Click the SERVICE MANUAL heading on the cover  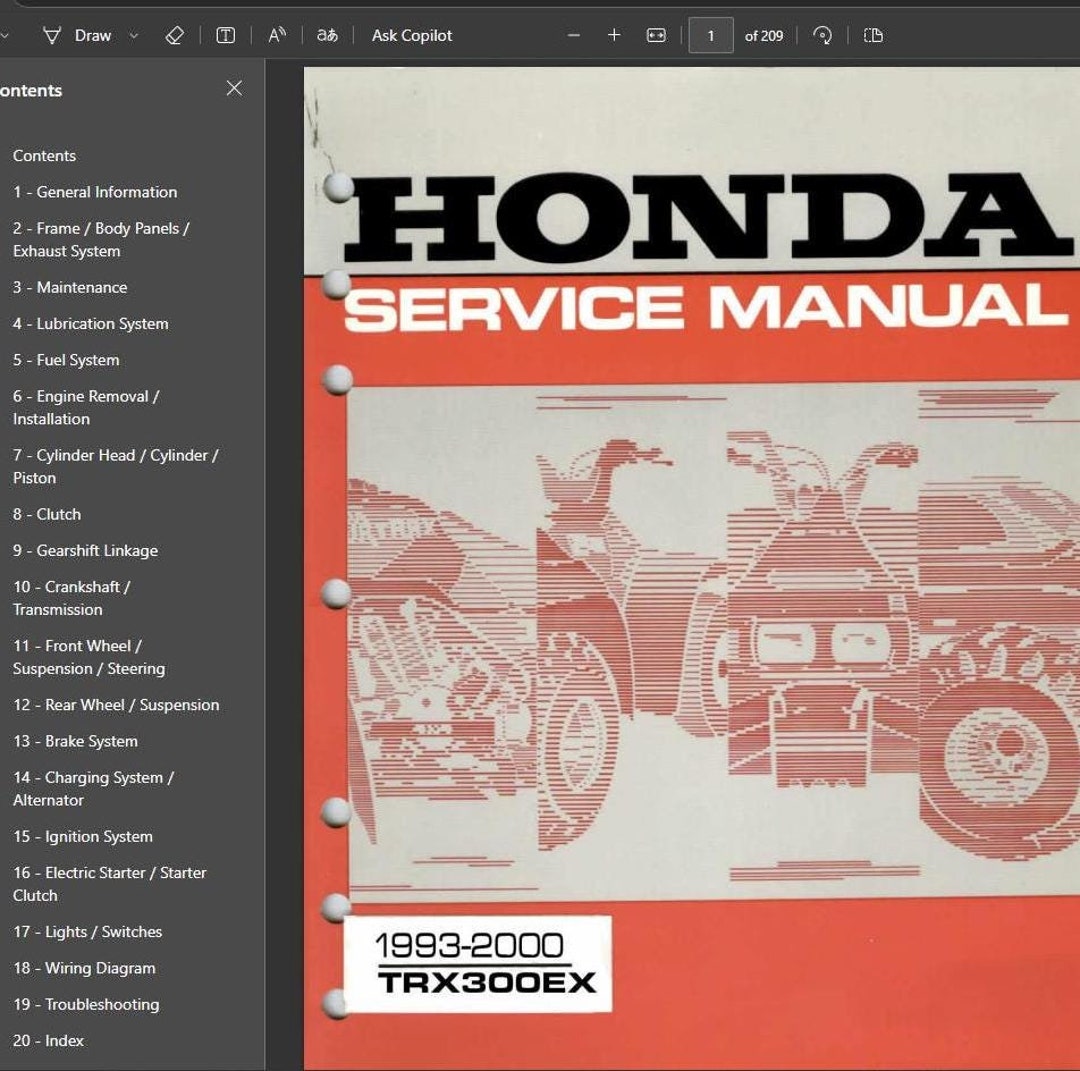[x=706, y=306]
